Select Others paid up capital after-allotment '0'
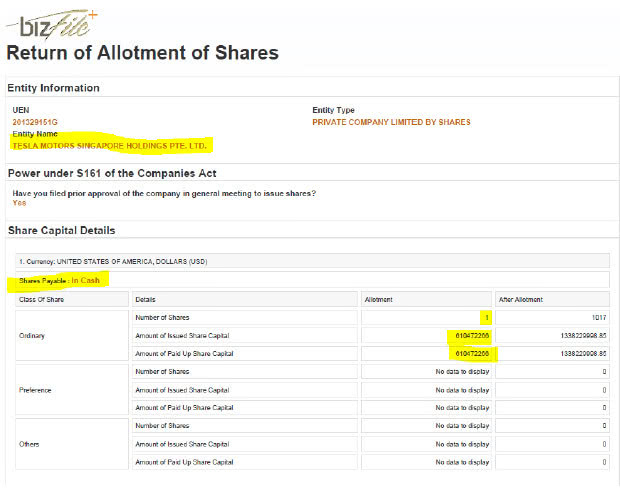The width and height of the screenshot is (620, 501). coord(604,462)
